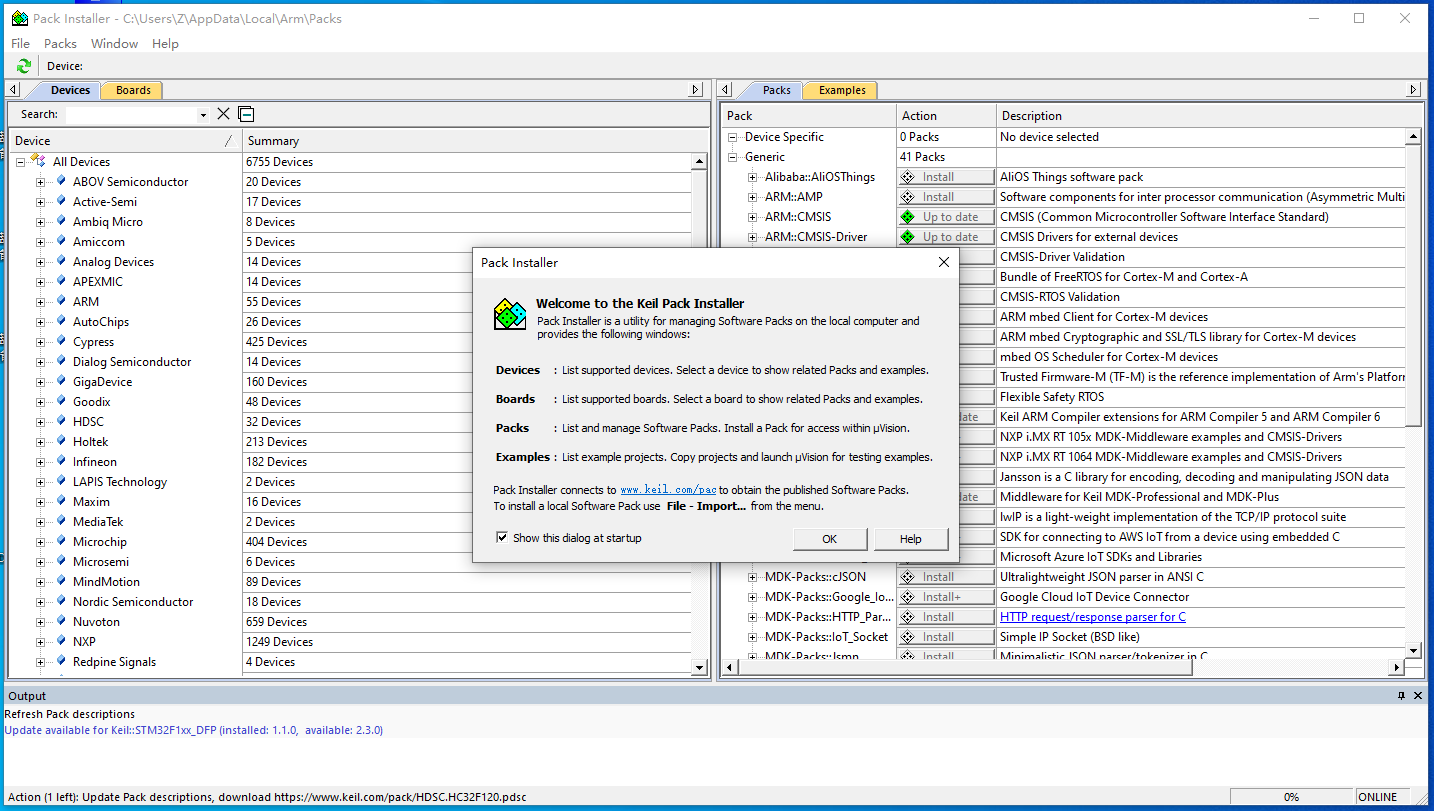Click the blue chip icon beside GigaDevice
Image resolution: width=1434 pixels, height=811 pixels.
click(x=61, y=381)
